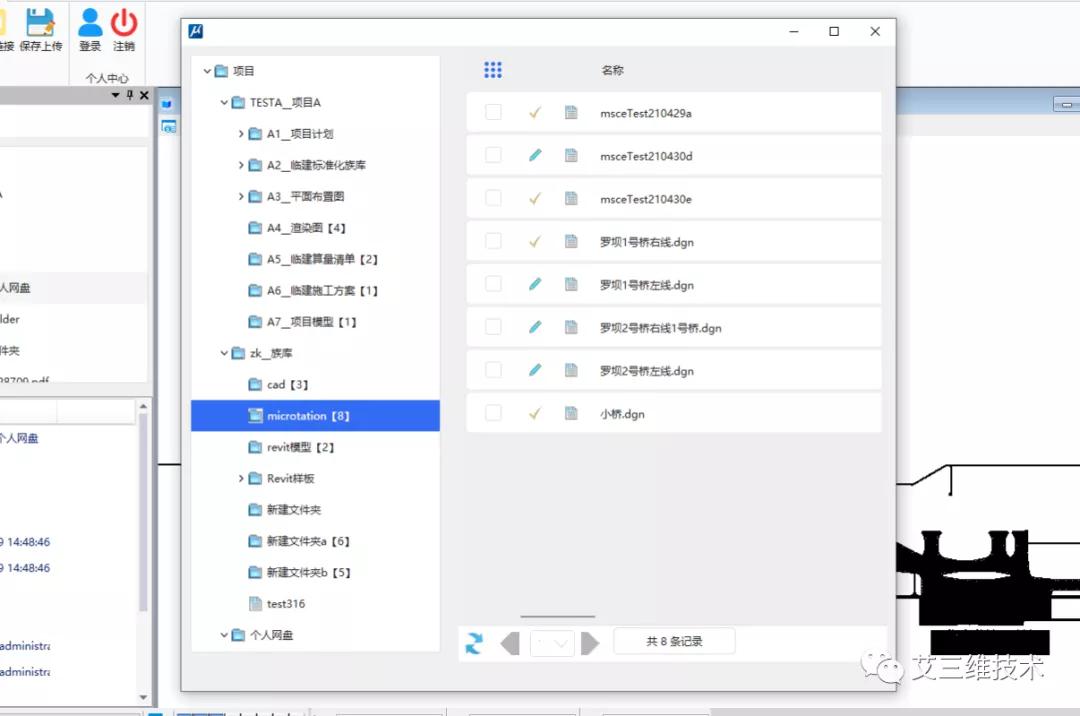Click the refresh icon at bottom of list
Viewport: 1080px width, 716px height.
[x=473, y=644]
